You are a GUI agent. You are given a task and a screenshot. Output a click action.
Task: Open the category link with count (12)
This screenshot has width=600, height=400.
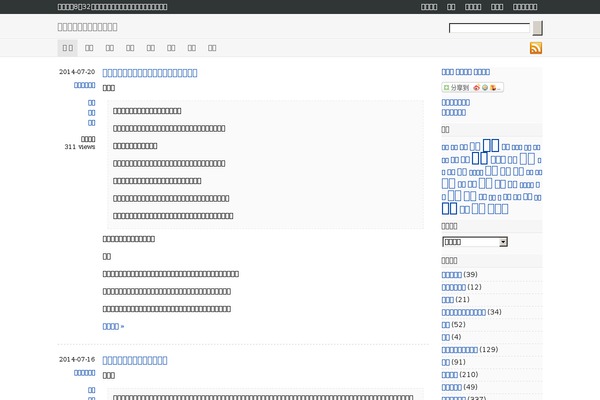tap(453, 287)
